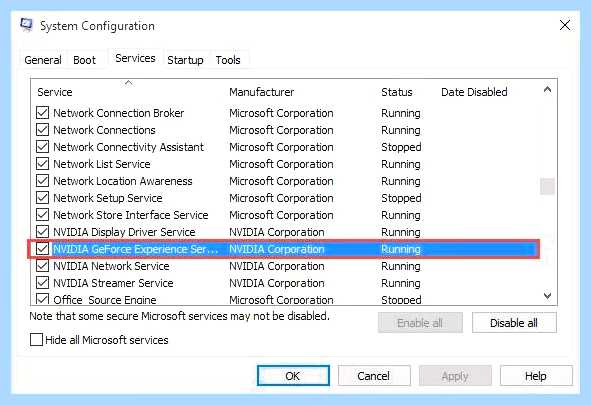Open the Boot tab
Image resolution: width=591 pixels, height=405 pixels.
(x=84, y=60)
